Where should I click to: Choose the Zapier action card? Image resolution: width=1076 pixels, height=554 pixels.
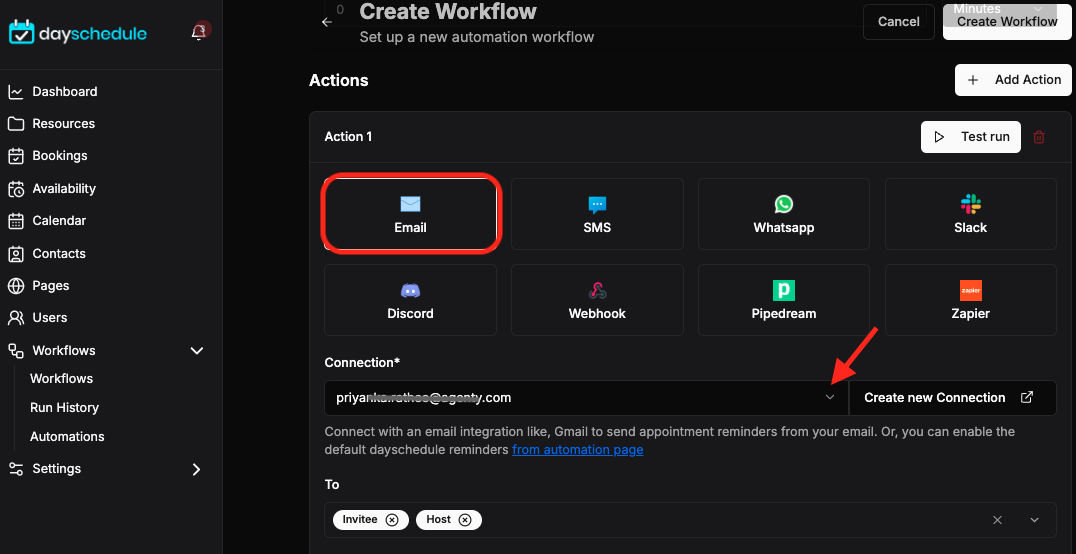coord(970,300)
